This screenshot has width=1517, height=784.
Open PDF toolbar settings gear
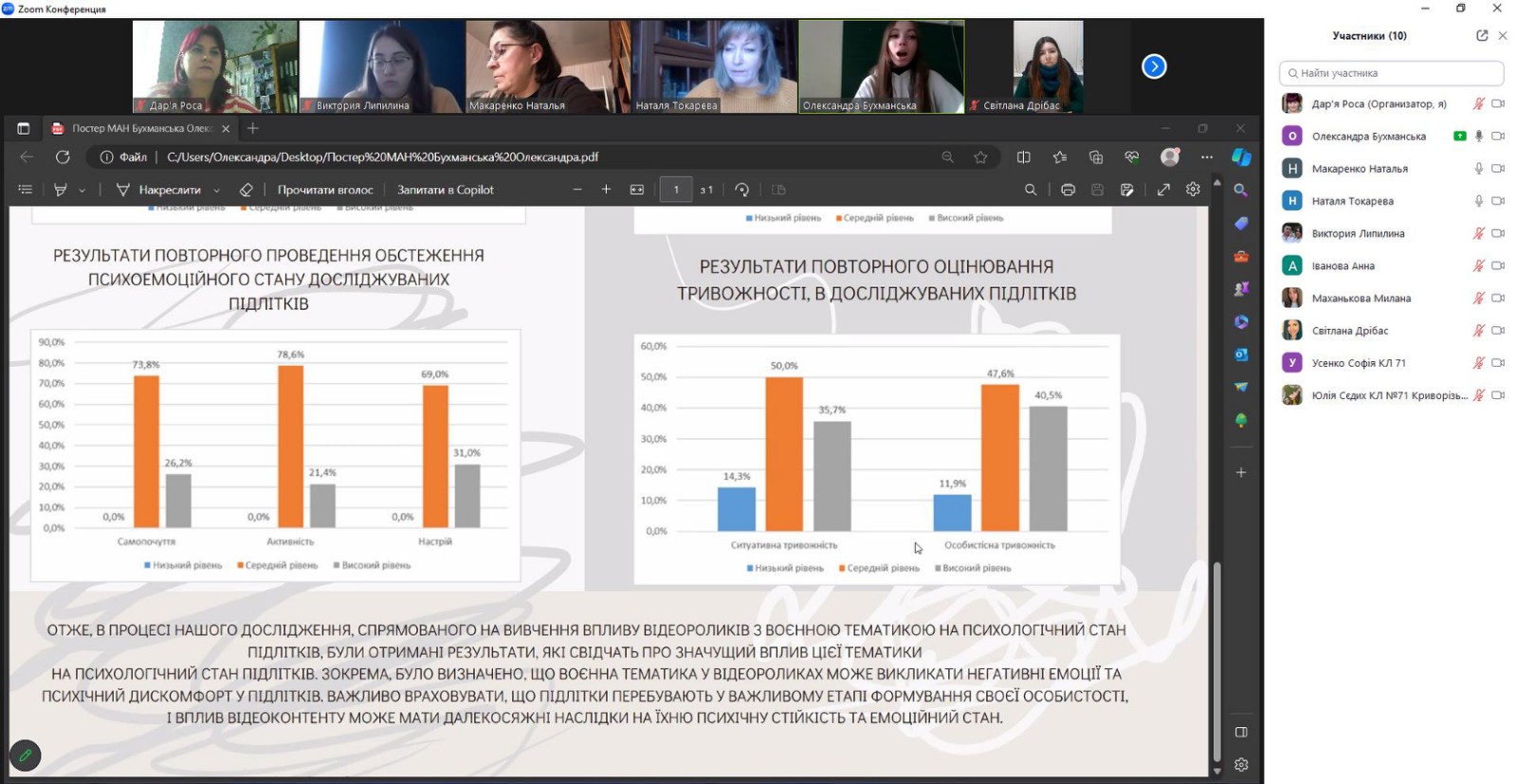point(1193,190)
